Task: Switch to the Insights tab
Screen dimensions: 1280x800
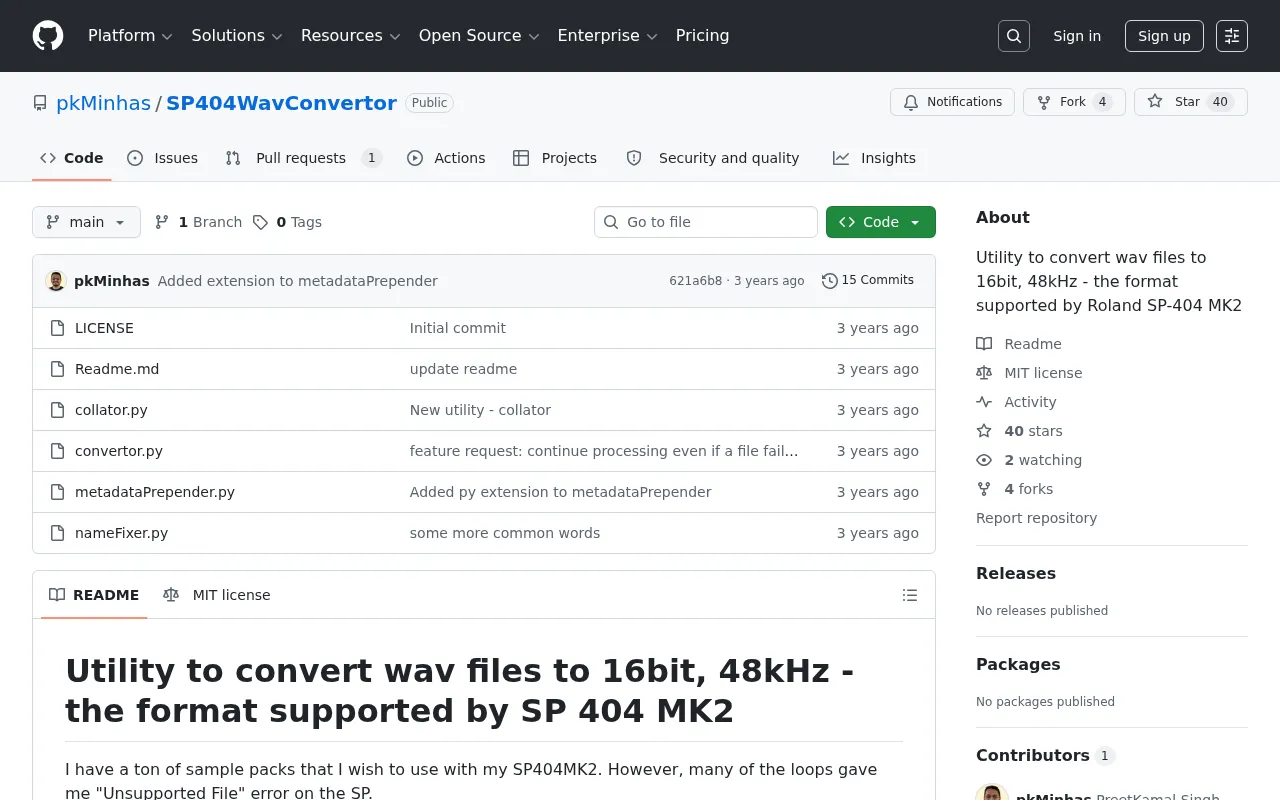Action: (x=874, y=158)
